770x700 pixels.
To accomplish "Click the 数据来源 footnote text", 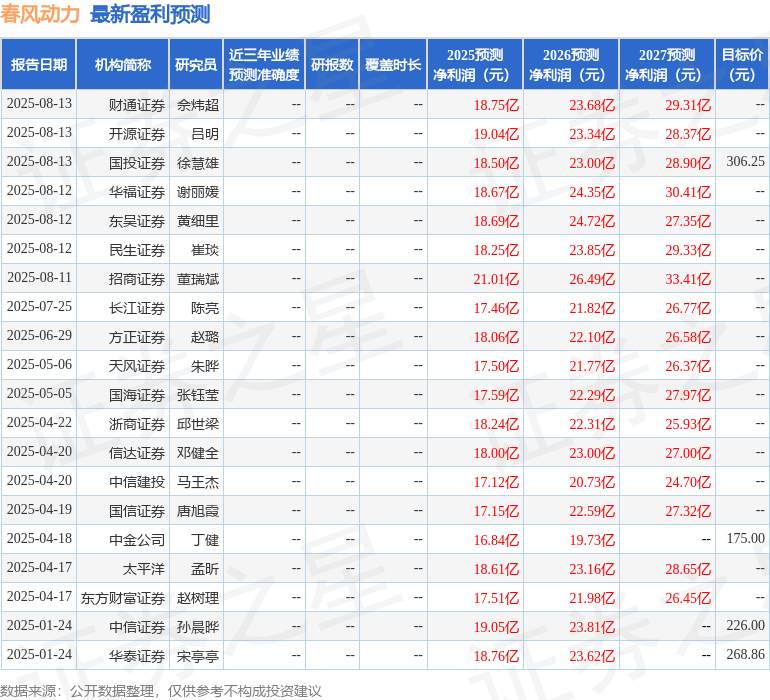I will 161,690.
